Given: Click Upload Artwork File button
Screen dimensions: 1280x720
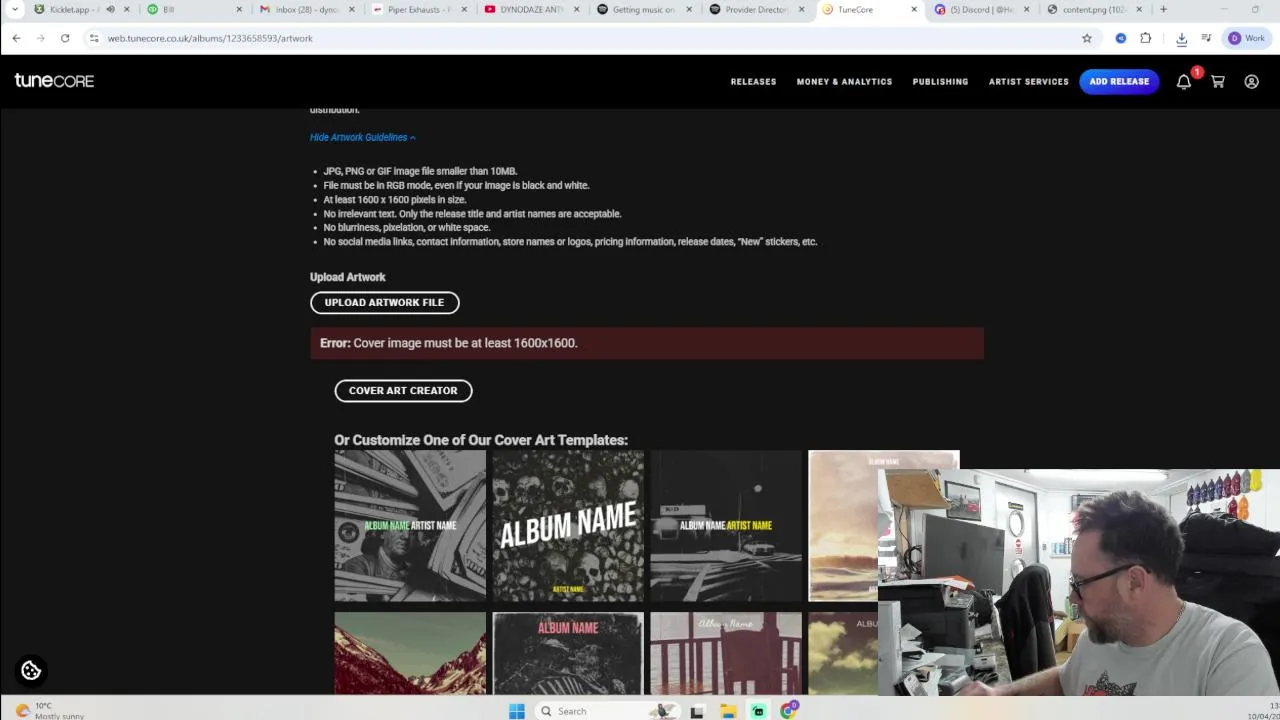Looking at the screenshot, I should pyautogui.click(x=384, y=302).
